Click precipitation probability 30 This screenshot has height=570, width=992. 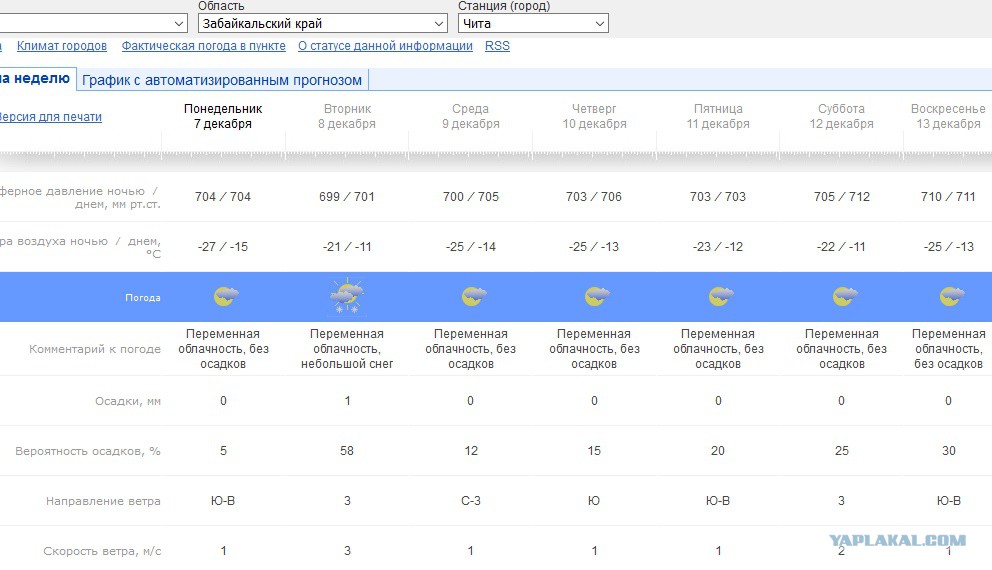[x=948, y=450]
